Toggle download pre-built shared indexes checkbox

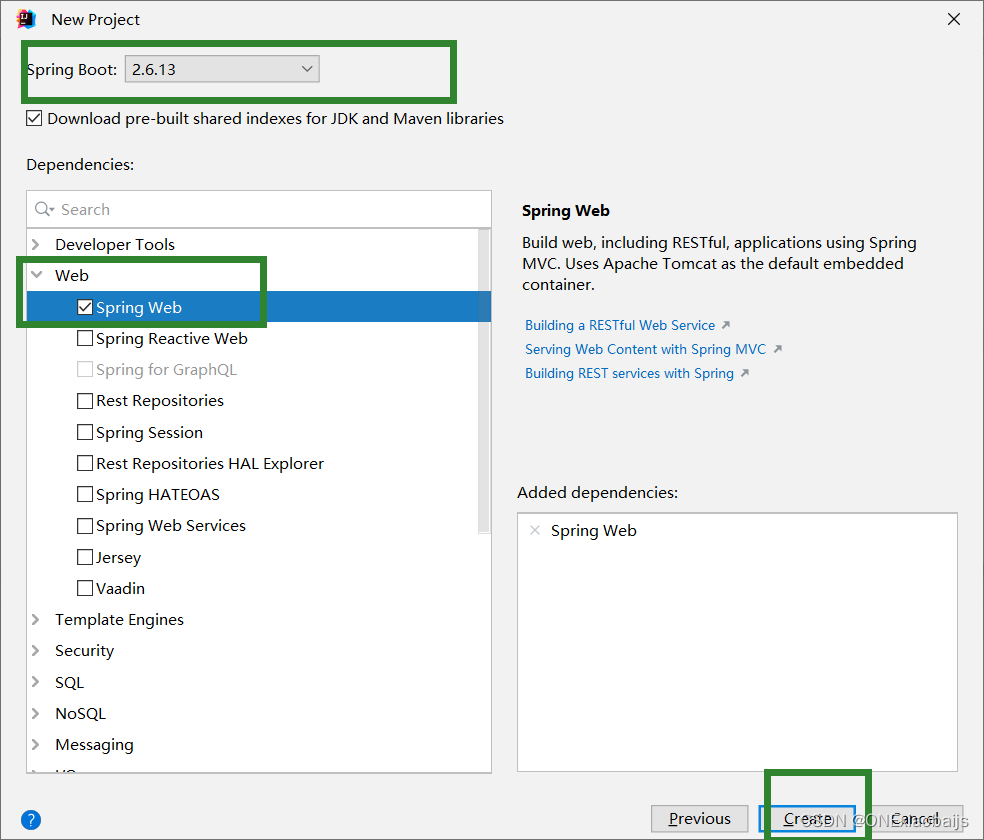(x=34, y=118)
